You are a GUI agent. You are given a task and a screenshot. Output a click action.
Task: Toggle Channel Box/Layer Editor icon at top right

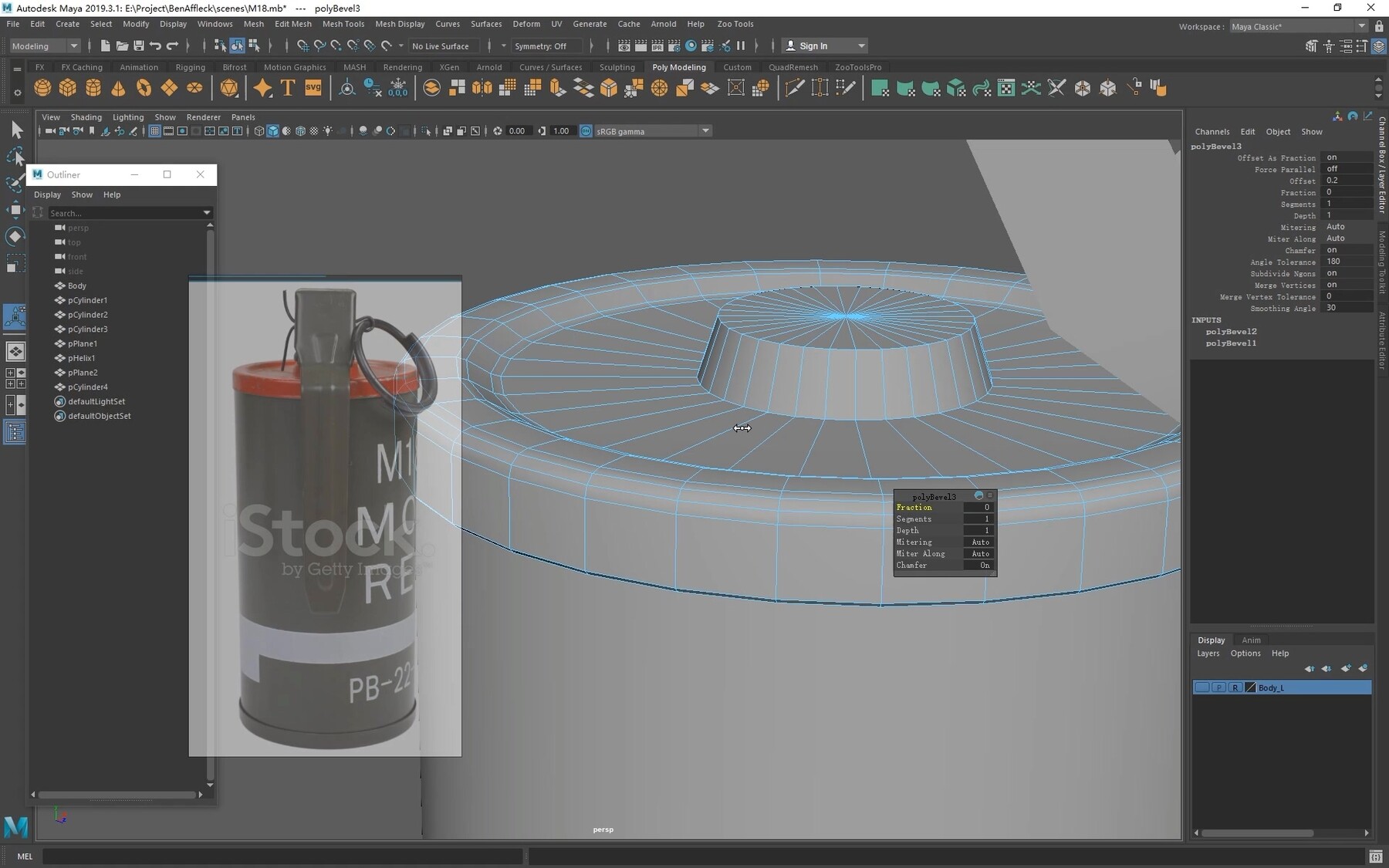coord(1379,46)
